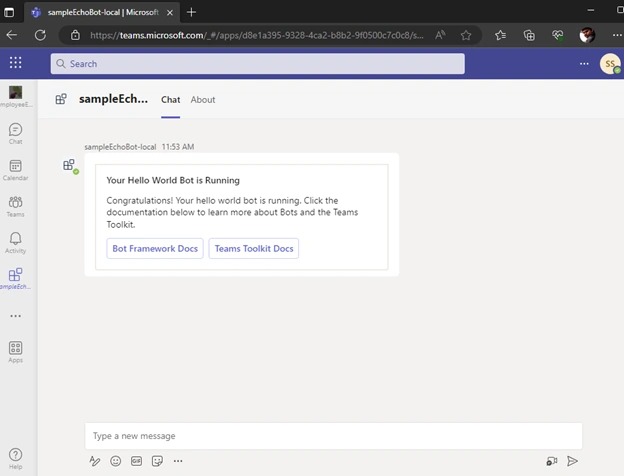Click the 11:53 AM message timestamp
Image resolution: width=624 pixels, height=476 pixels.
click(x=178, y=147)
